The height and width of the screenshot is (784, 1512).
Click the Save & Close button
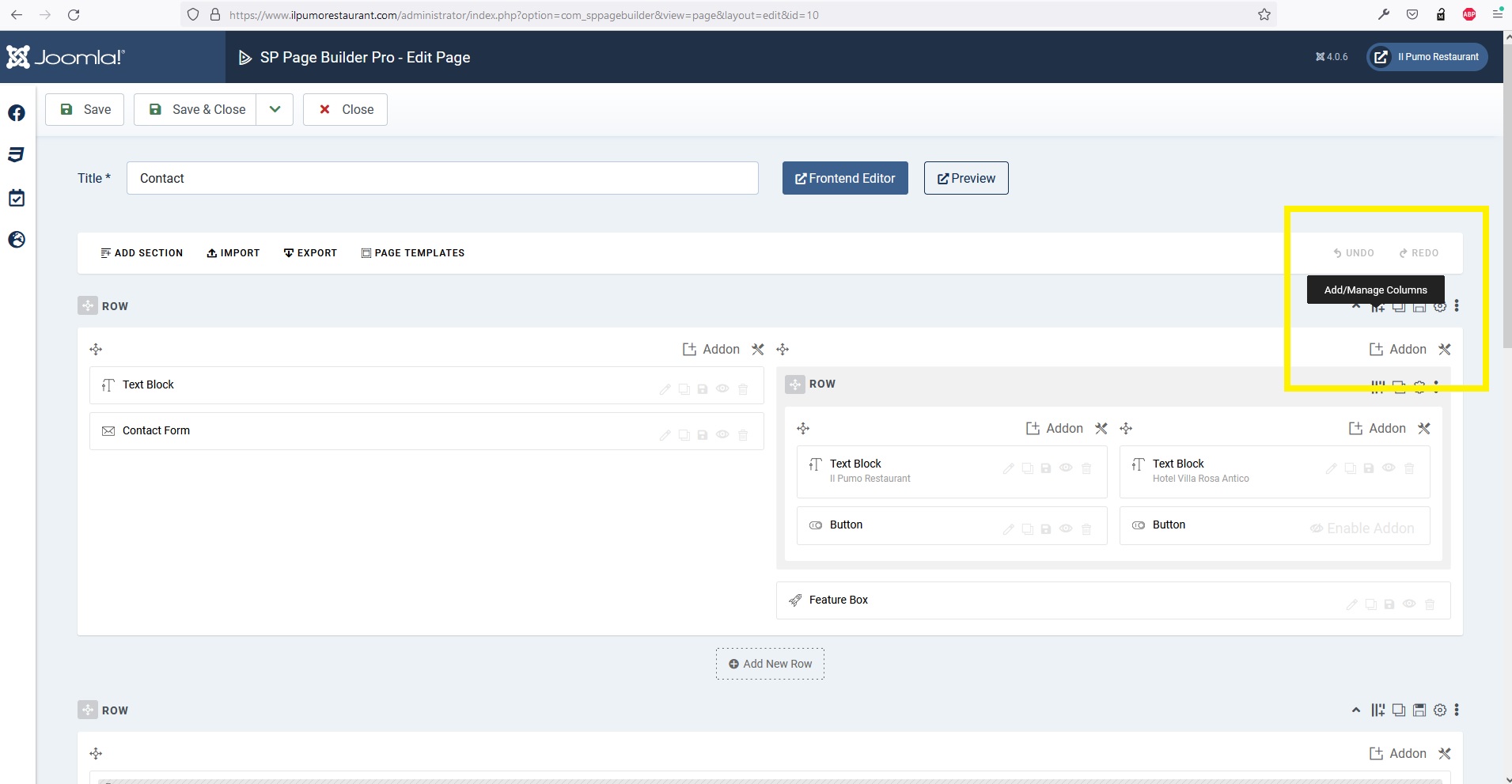click(x=195, y=109)
